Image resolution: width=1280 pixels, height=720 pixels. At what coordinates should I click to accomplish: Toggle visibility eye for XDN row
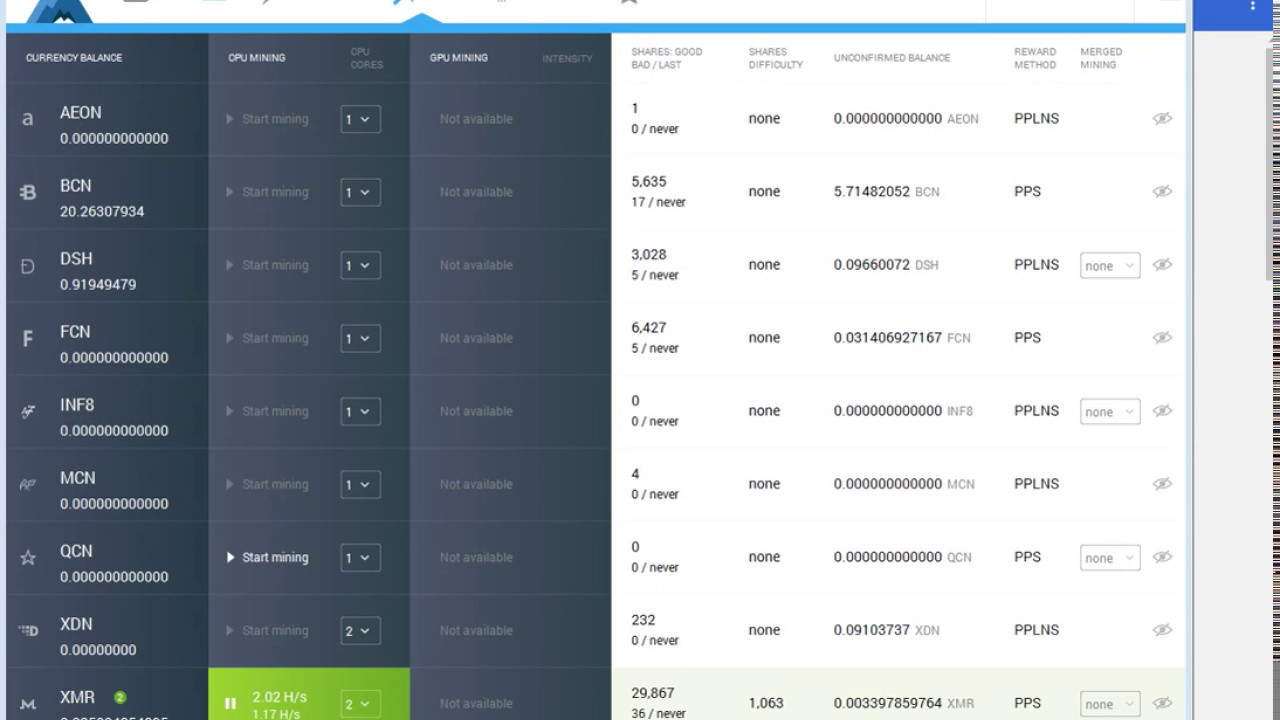pos(1162,629)
